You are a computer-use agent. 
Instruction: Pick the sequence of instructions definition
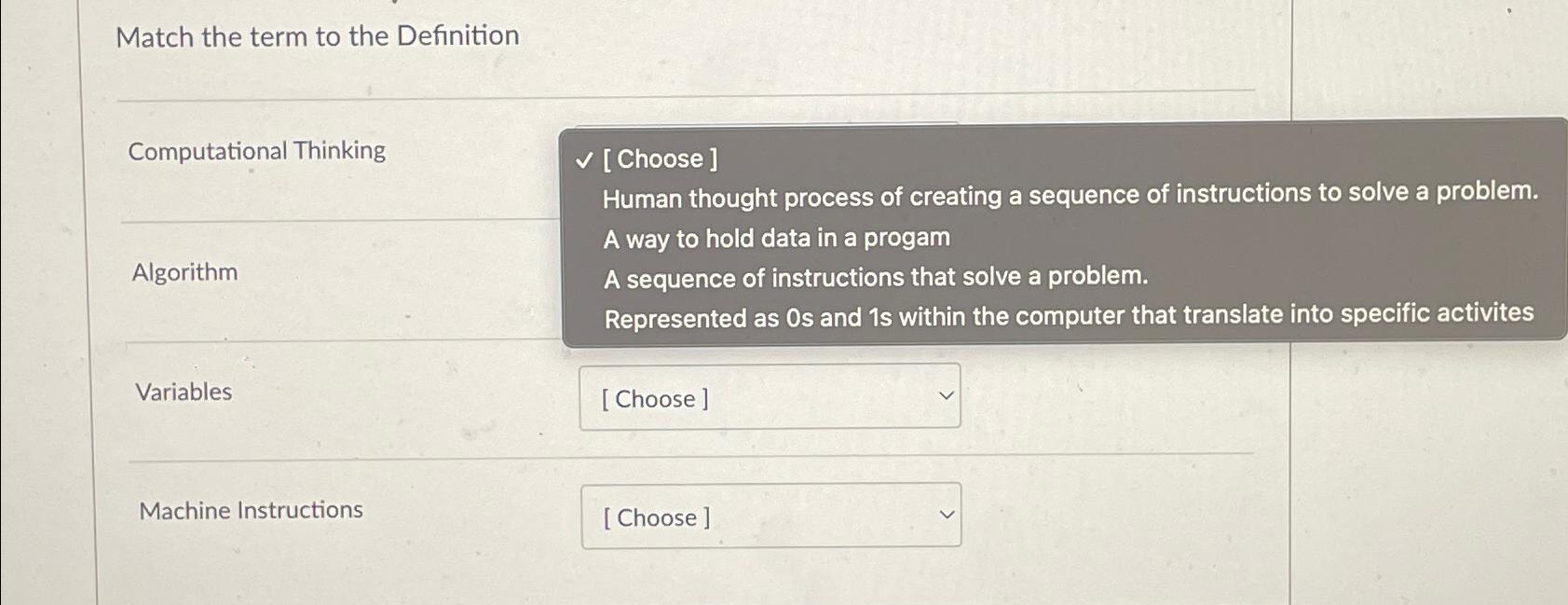(874, 277)
